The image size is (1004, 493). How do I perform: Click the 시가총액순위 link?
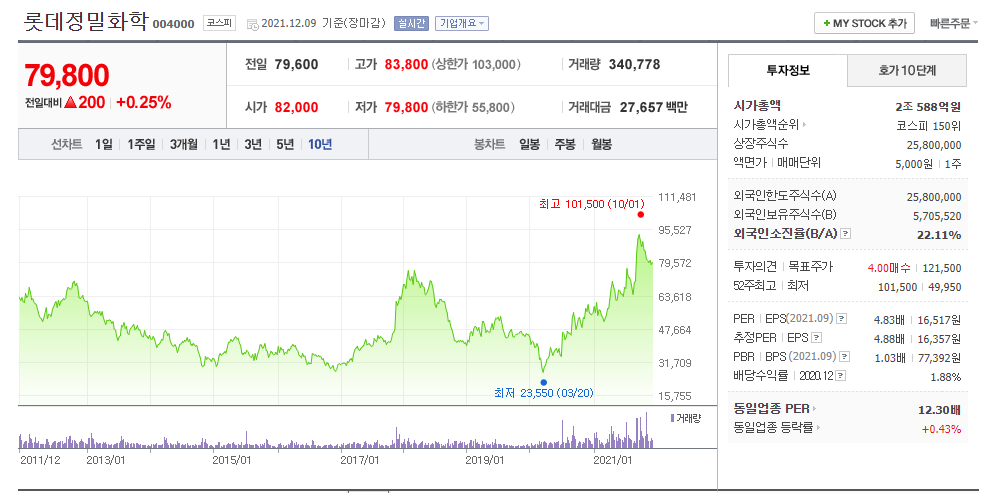pyautogui.click(x=767, y=125)
